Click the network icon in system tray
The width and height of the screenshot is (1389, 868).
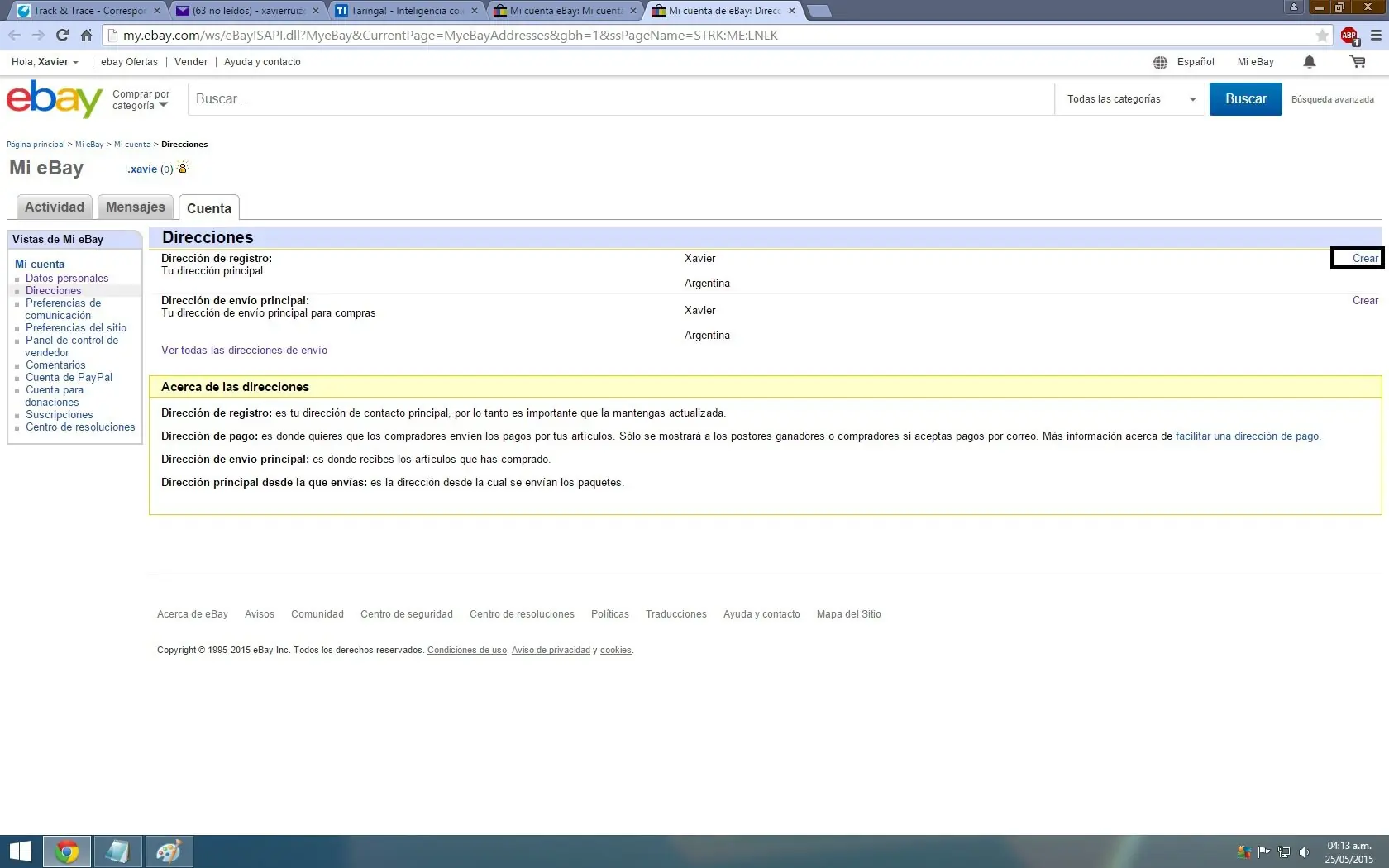[x=1284, y=851]
